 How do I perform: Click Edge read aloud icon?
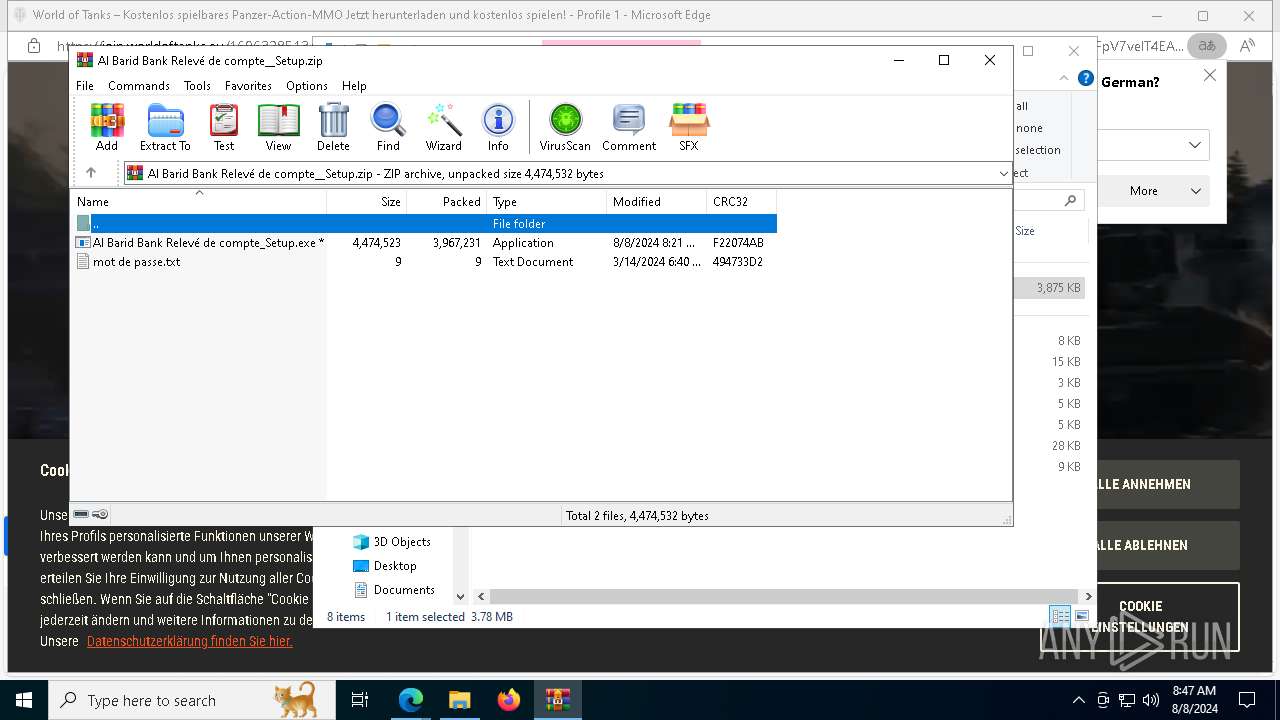[1247, 46]
